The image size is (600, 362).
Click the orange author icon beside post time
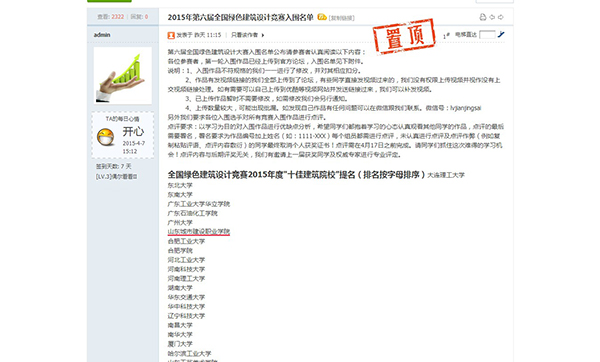click(x=171, y=35)
